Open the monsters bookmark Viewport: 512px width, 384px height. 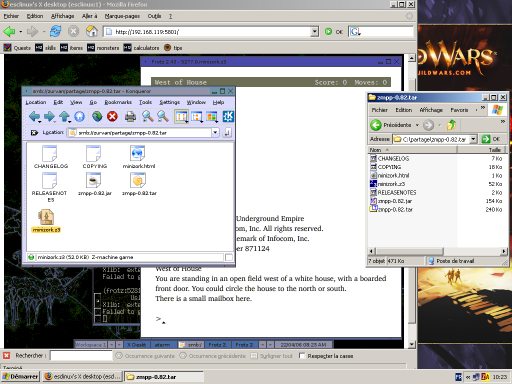pos(103,48)
